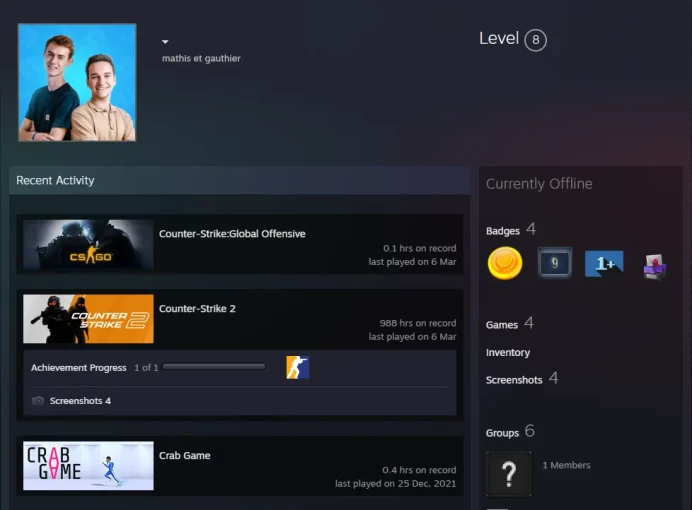Screen dimensions: 692x510
Task: Open the Crab Game banner image
Action: [88, 465]
